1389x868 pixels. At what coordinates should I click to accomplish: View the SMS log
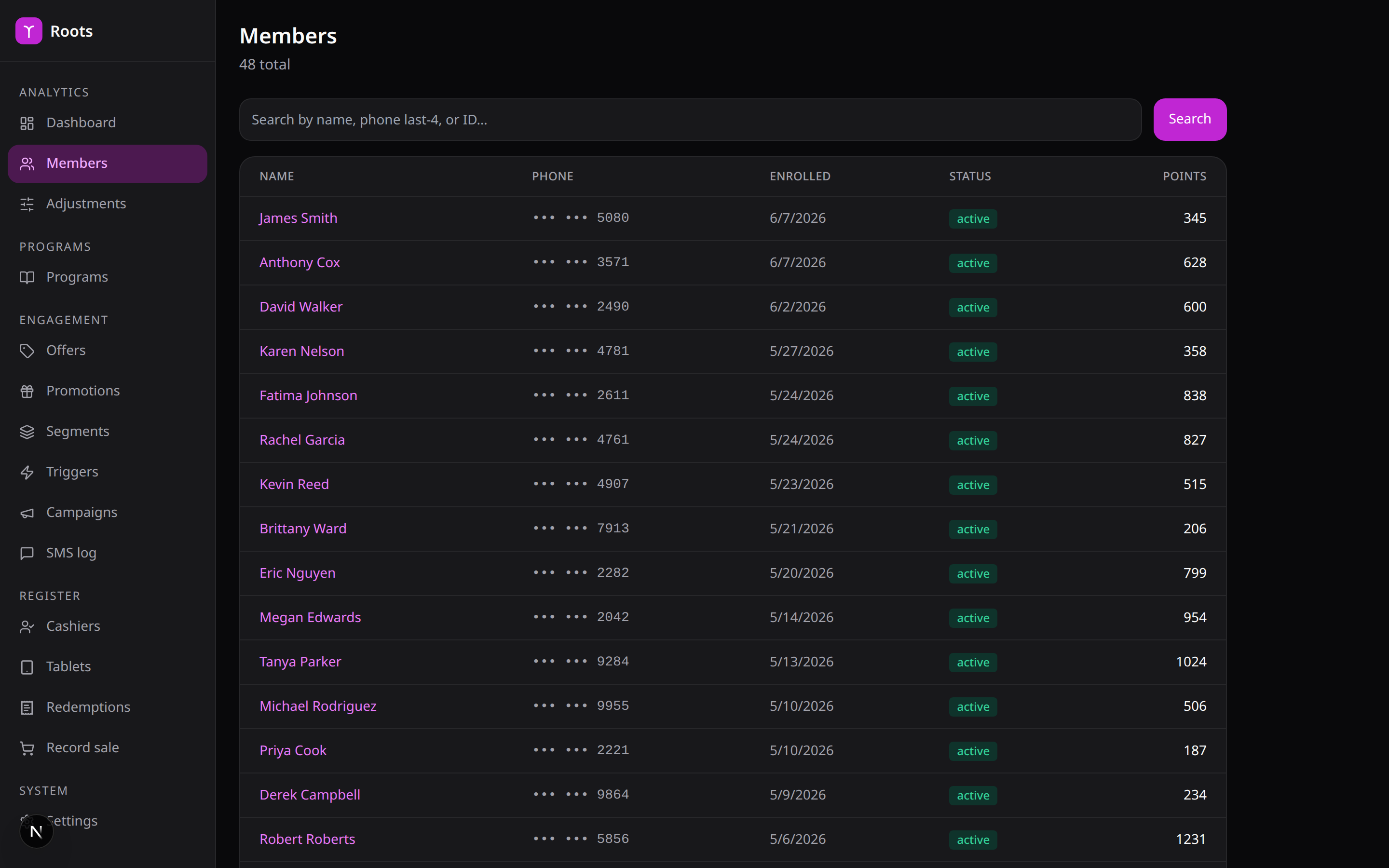coord(108,553)
